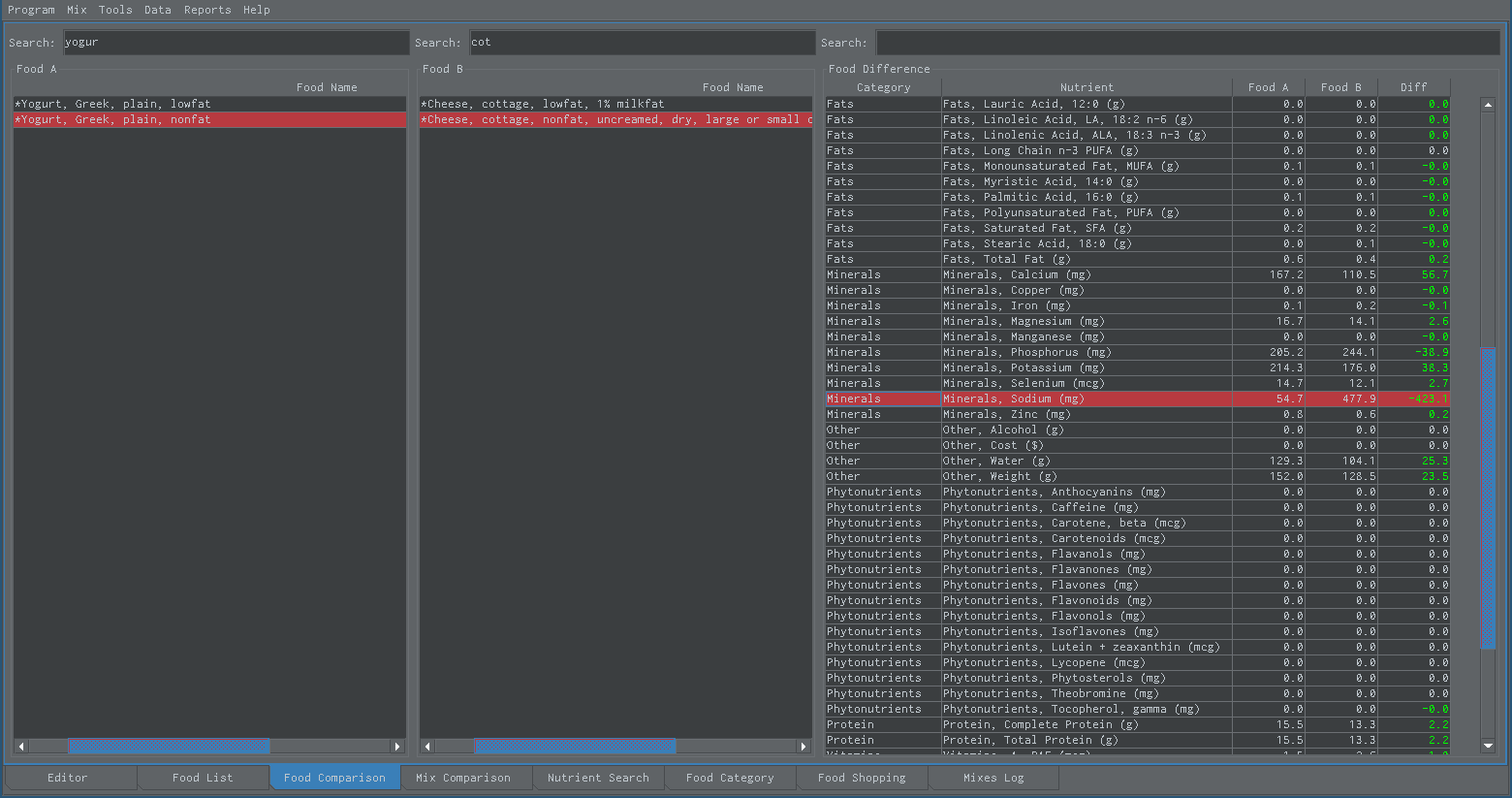Open the Tools menu
Image resolution: width=1512 pixels, height=798 pixels.
(115, 10)
